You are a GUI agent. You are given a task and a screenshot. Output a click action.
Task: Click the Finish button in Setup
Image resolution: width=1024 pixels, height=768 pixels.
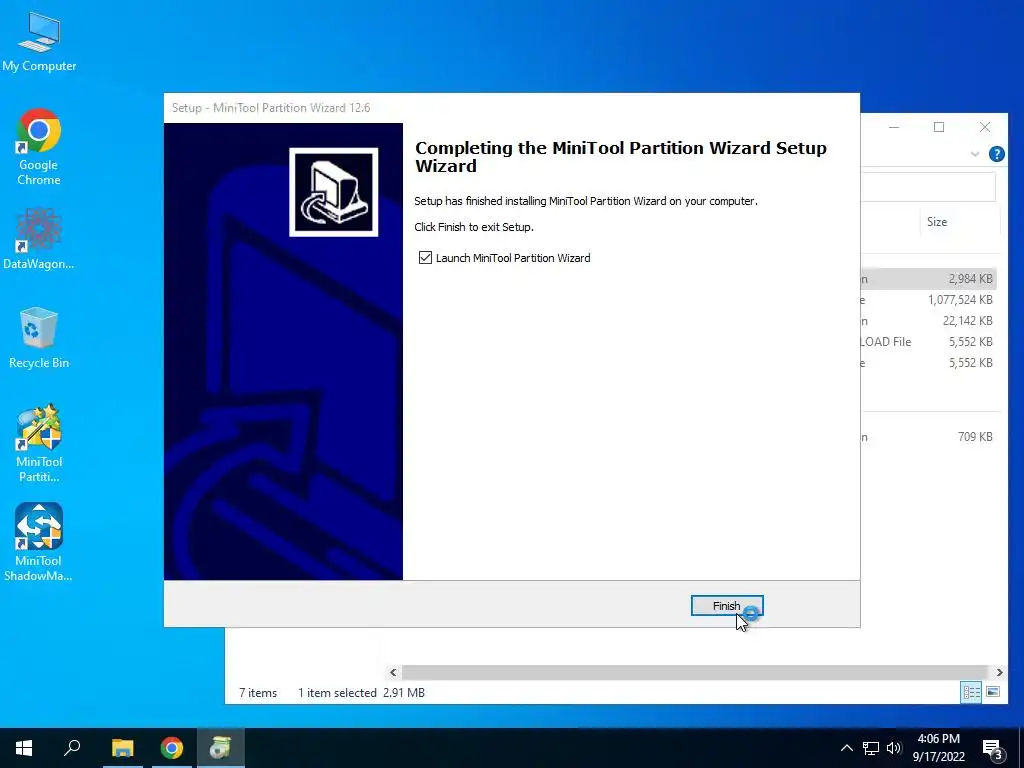tap(727, 606)
